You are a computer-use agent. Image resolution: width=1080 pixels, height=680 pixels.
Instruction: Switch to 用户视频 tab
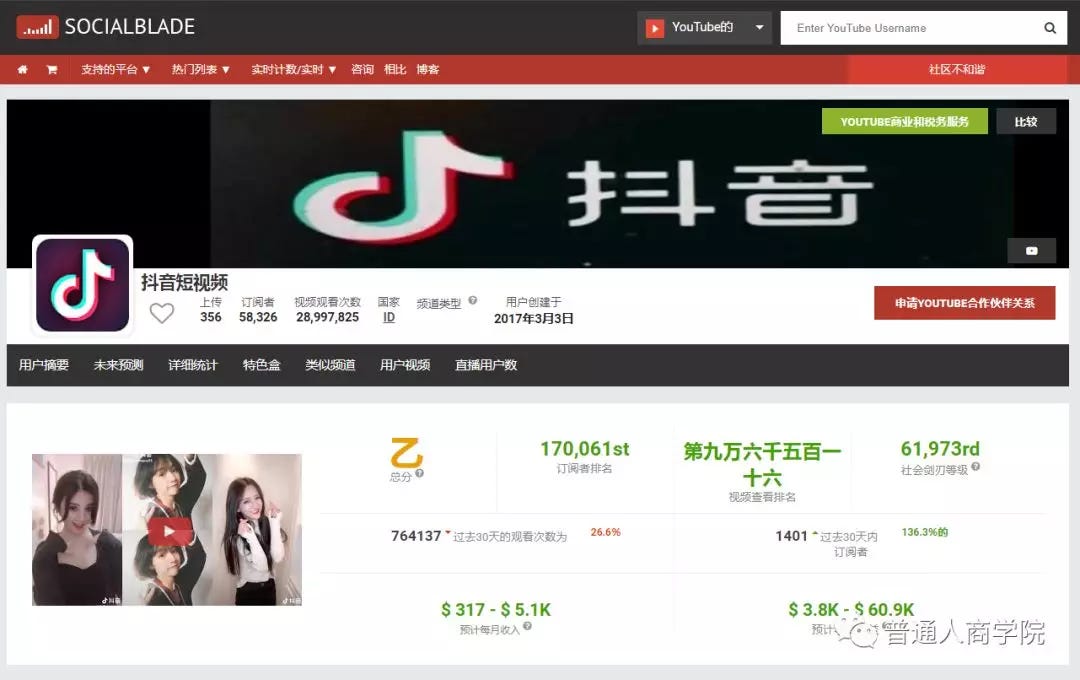(405, 365)
